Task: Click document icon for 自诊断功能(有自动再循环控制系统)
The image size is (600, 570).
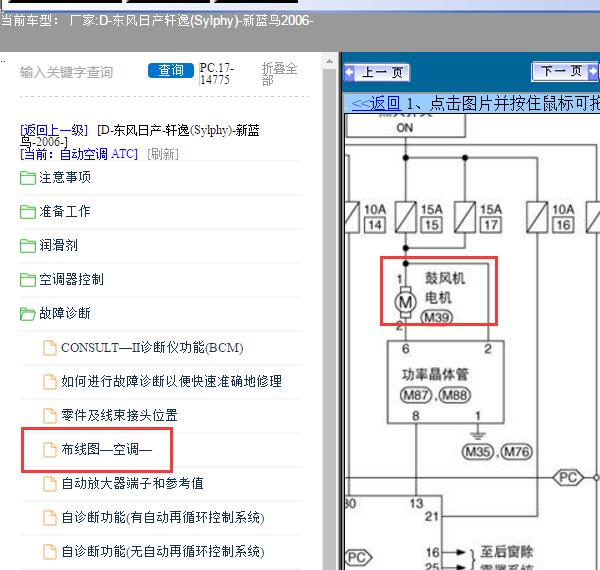Action: pyautogui.click(x=50, y=518)
